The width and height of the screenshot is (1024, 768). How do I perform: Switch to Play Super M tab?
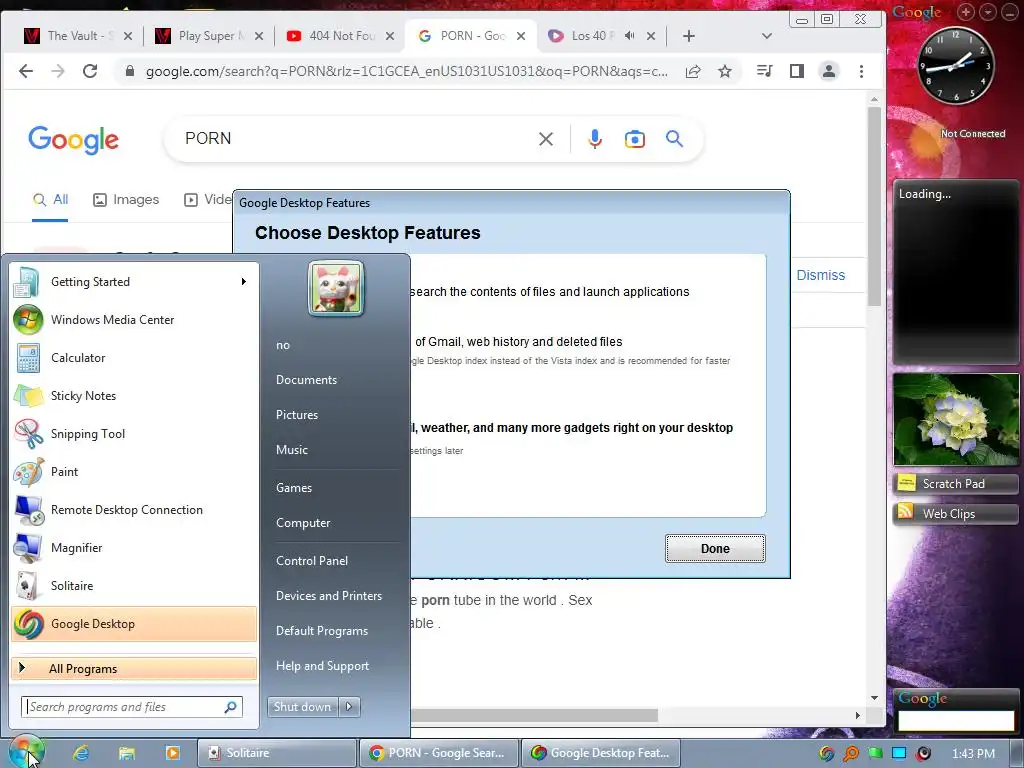click(208, 36)
